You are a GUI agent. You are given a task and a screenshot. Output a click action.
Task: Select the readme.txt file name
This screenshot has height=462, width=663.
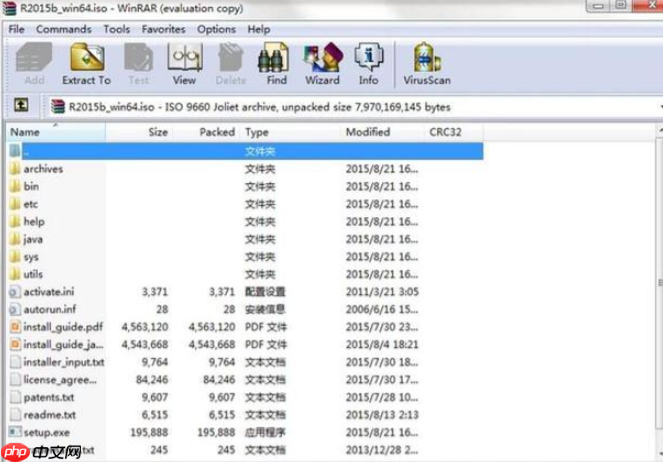pos(50,415)
